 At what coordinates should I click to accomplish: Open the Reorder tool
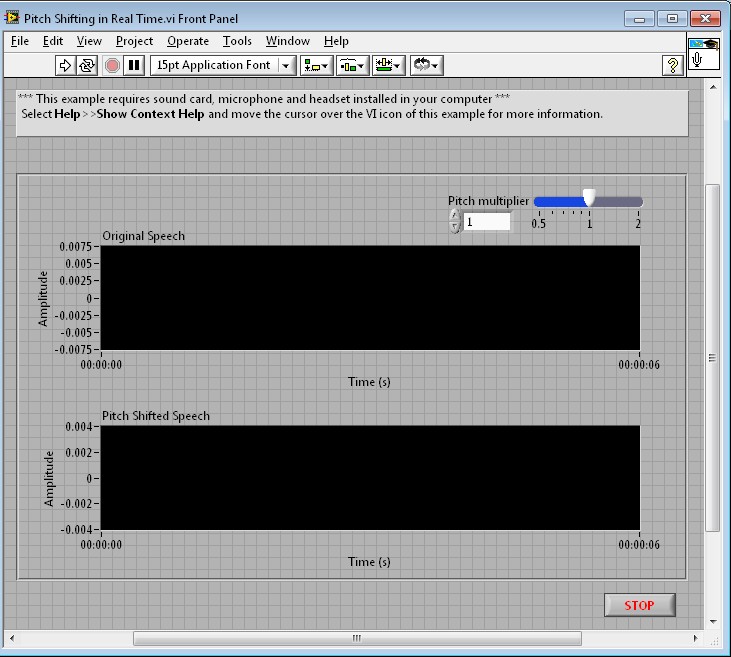[x=426, y=65]
